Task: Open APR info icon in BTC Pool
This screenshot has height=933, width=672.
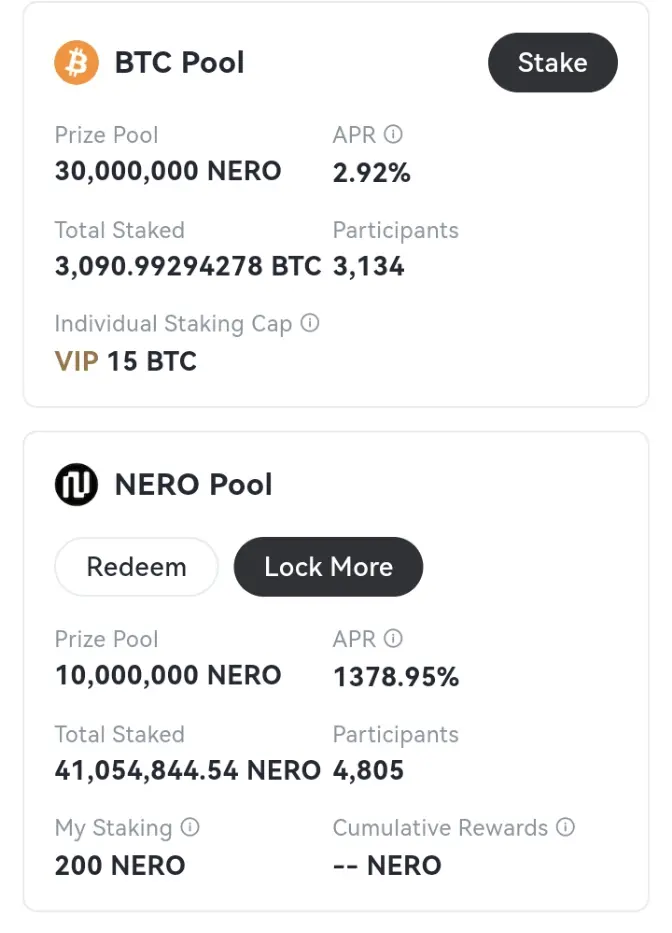Action: pos(393,134)
